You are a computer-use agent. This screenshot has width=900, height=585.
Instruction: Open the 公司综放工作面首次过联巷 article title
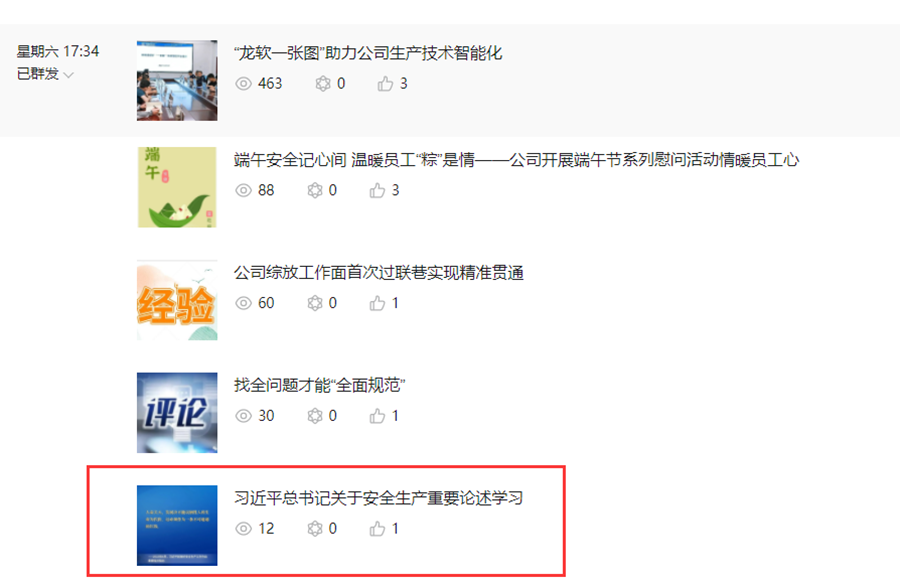(x=378, y=273)
